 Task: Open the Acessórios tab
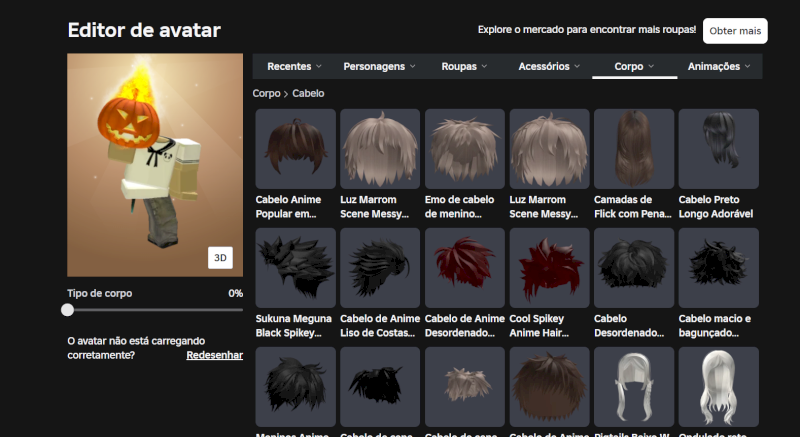549,66
